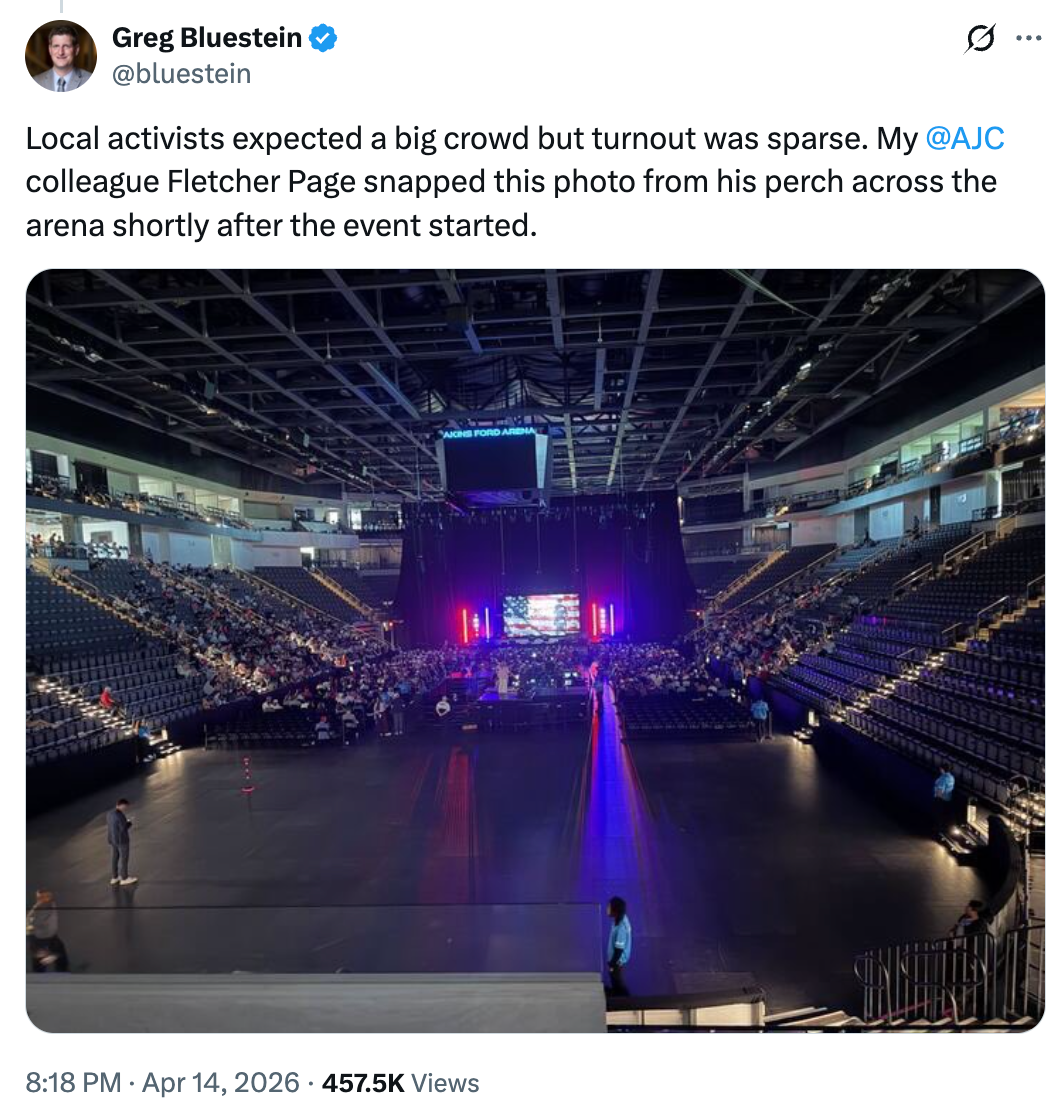Viewport: 1060px width, 1116px height.
Task: Click the Akins Ford Arena scoreboard in the photo
Action: coord(490,460)
